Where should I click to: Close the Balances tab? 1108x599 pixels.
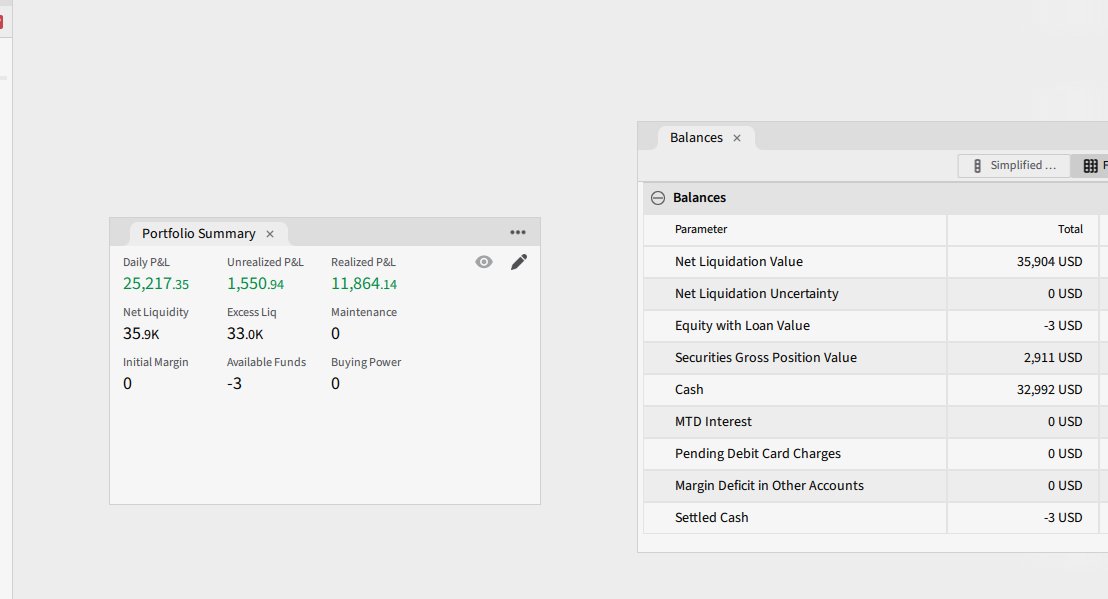[x=737, y=138]
